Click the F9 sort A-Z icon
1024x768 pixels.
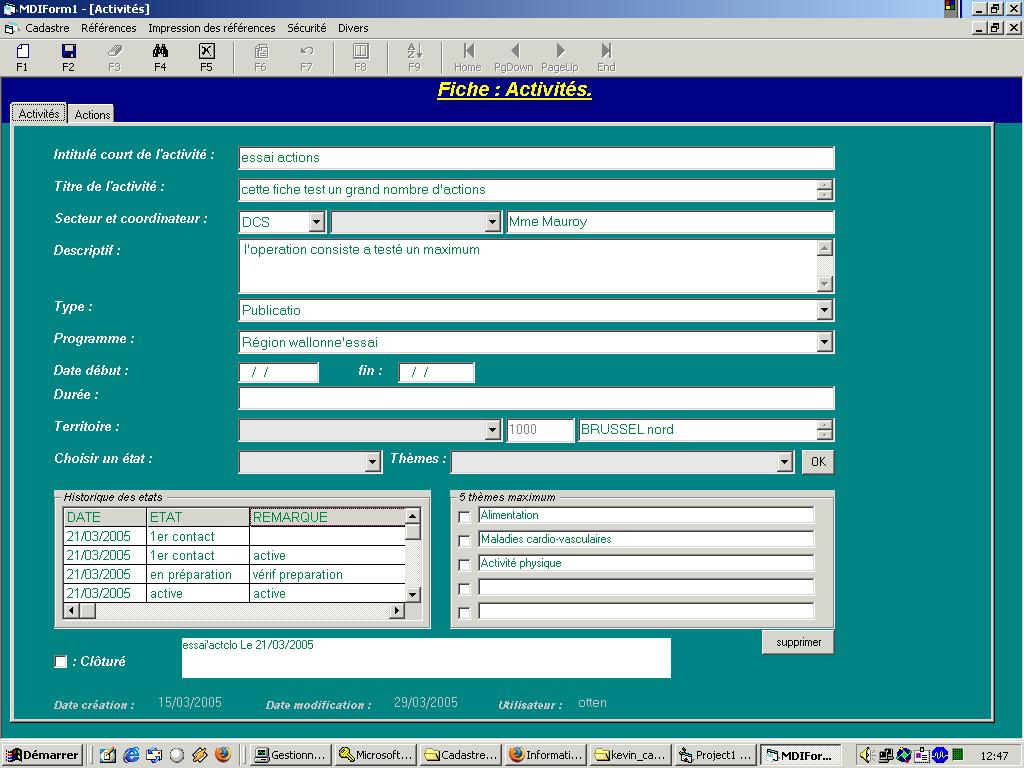coord(414,52)
